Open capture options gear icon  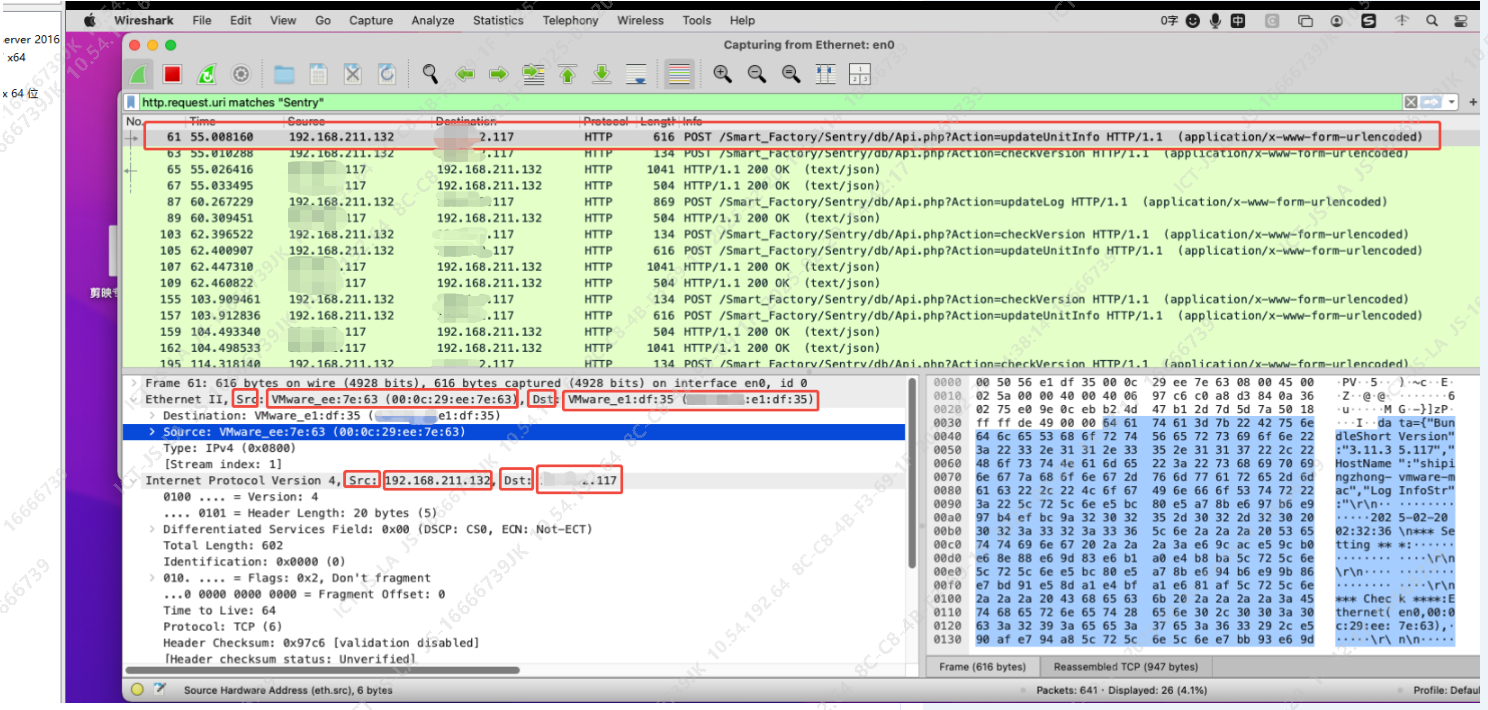click(240, 74)
